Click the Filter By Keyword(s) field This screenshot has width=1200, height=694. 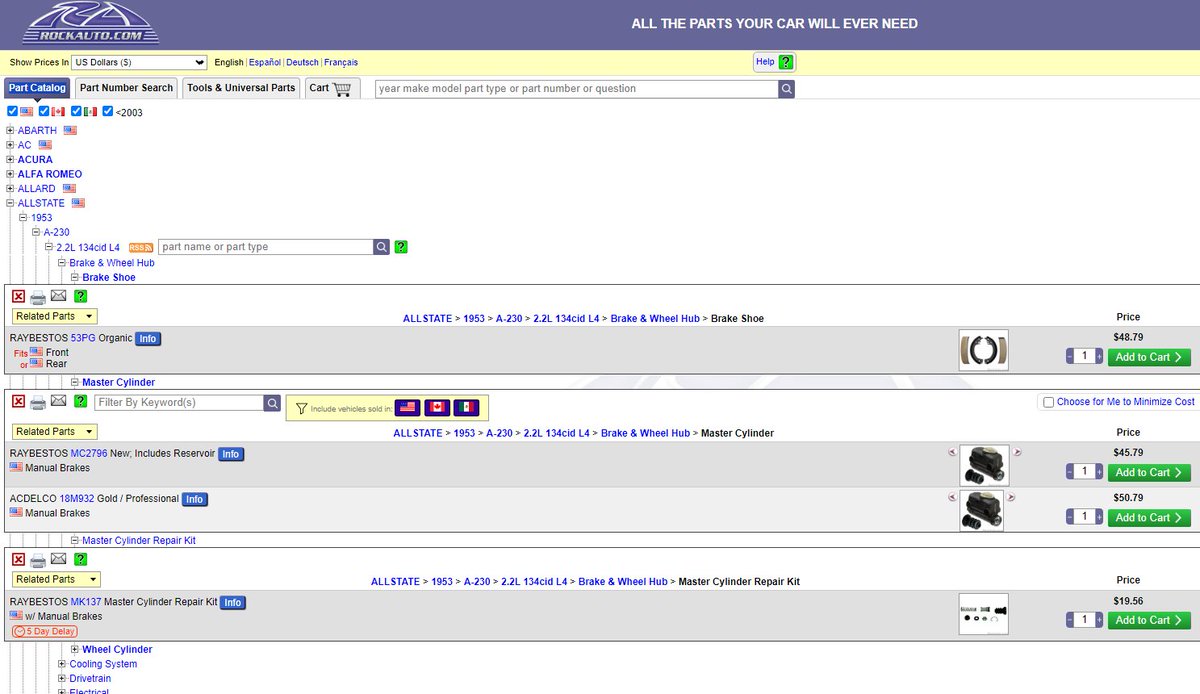pos(179,403)
